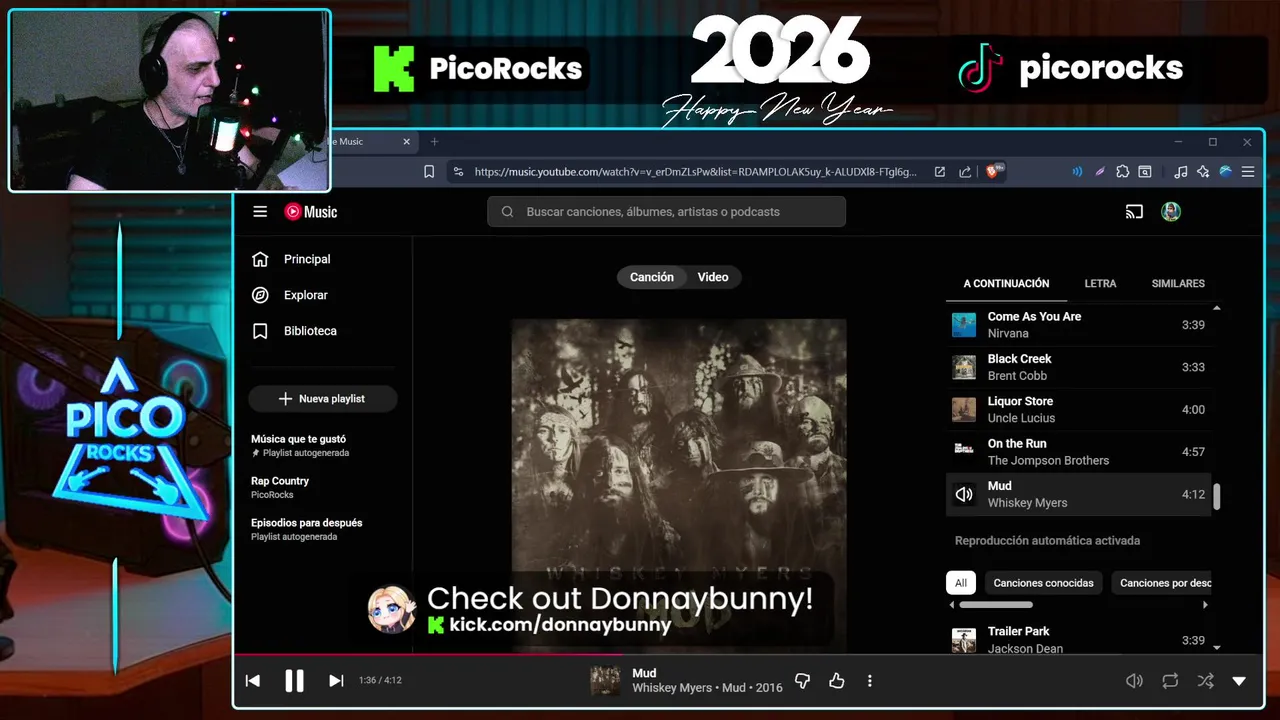Select the SIMILARES tab
Screen dimensions: 1280x720
[x=1178, y=284]
